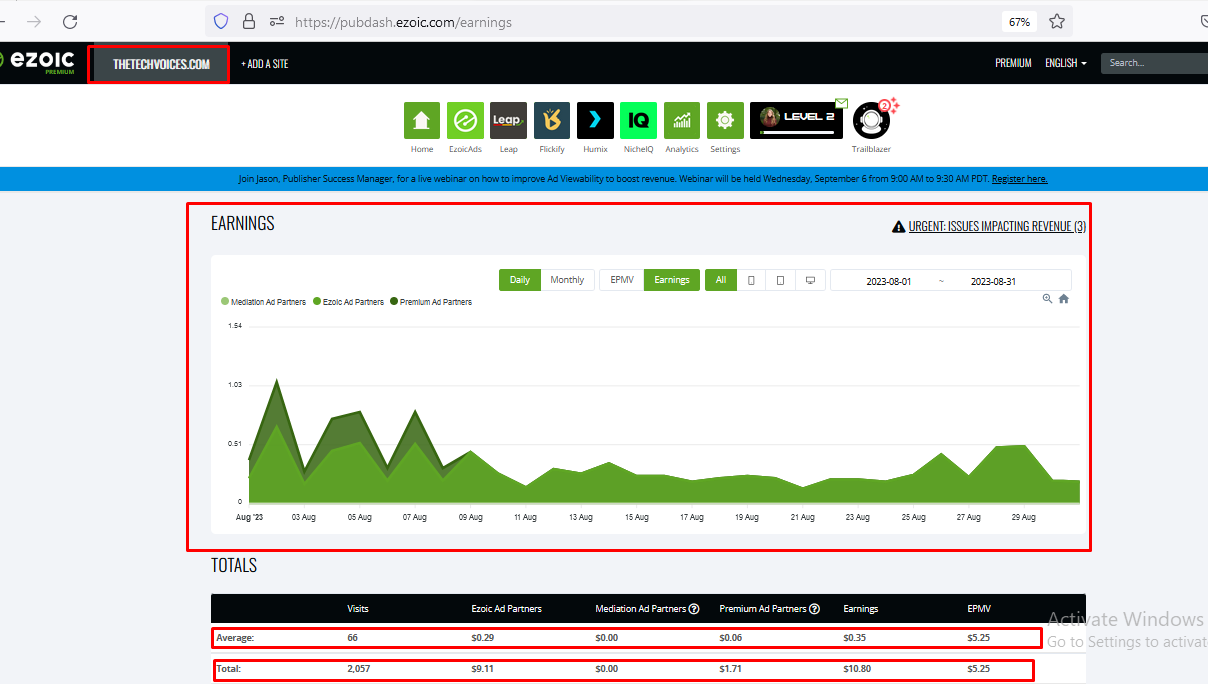The image size is (1208, 684).
Task: Click the $0.29 average value
Action: pyautogui.click(x=482, y=637)
